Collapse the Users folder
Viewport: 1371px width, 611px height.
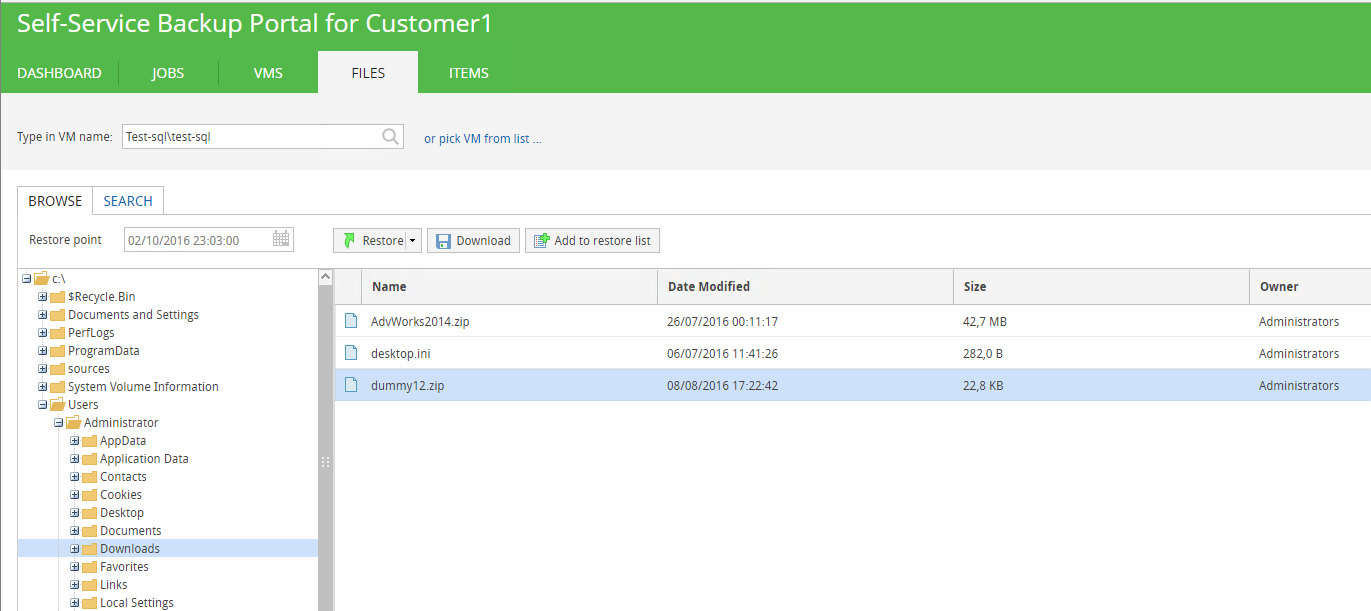[42, 405]
